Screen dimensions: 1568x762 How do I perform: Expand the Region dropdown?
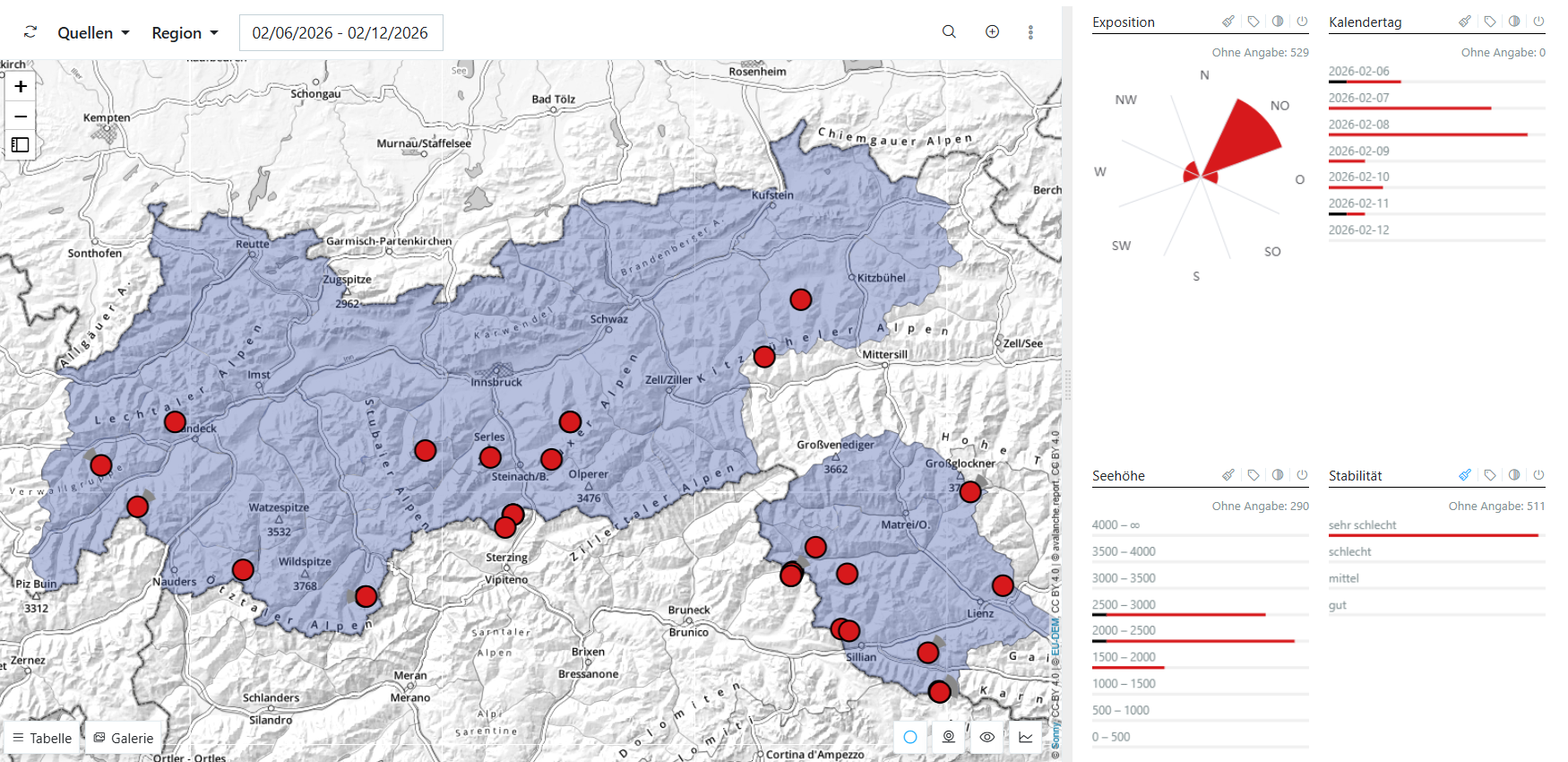185,33
